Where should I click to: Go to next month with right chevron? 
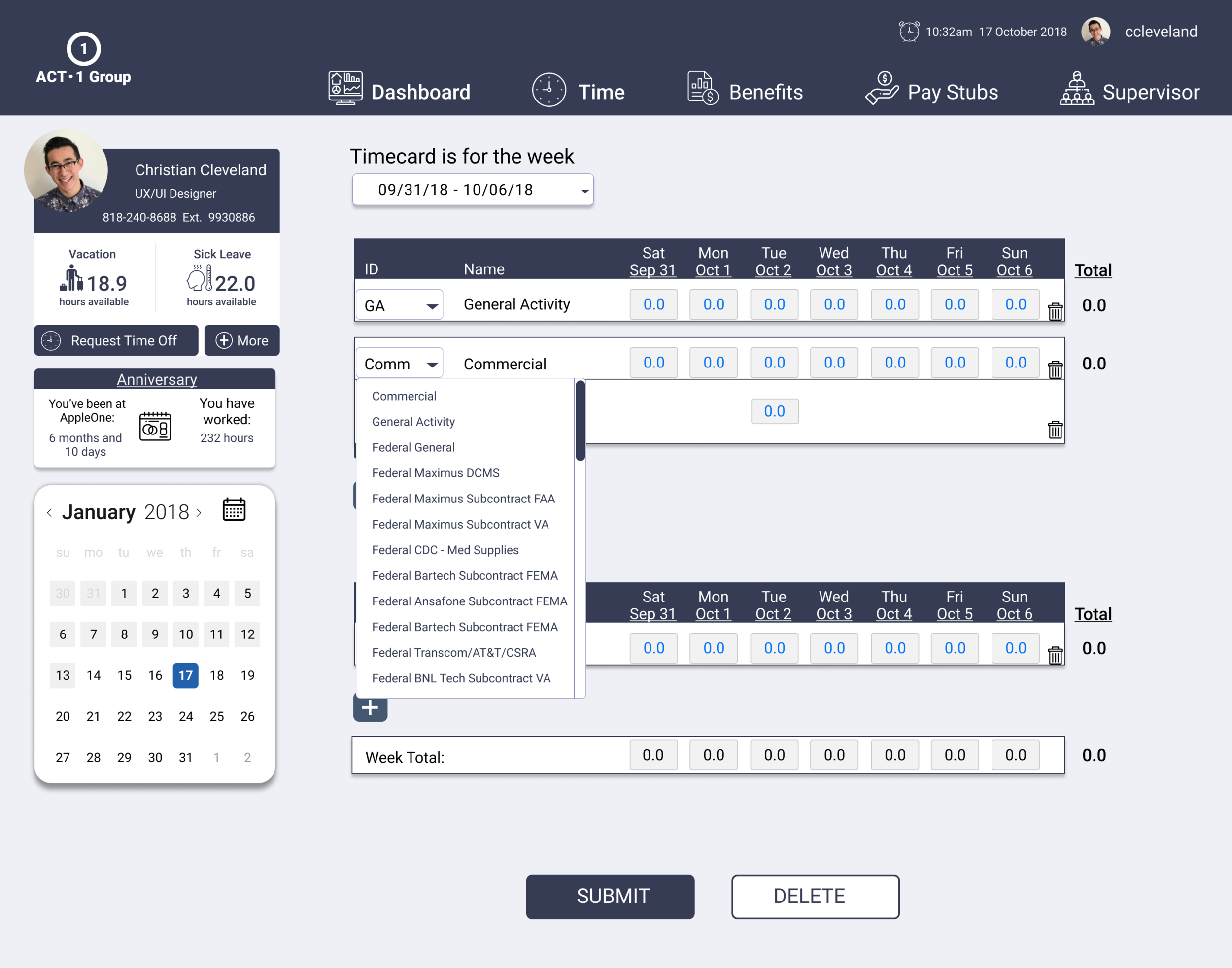[199, 512]
